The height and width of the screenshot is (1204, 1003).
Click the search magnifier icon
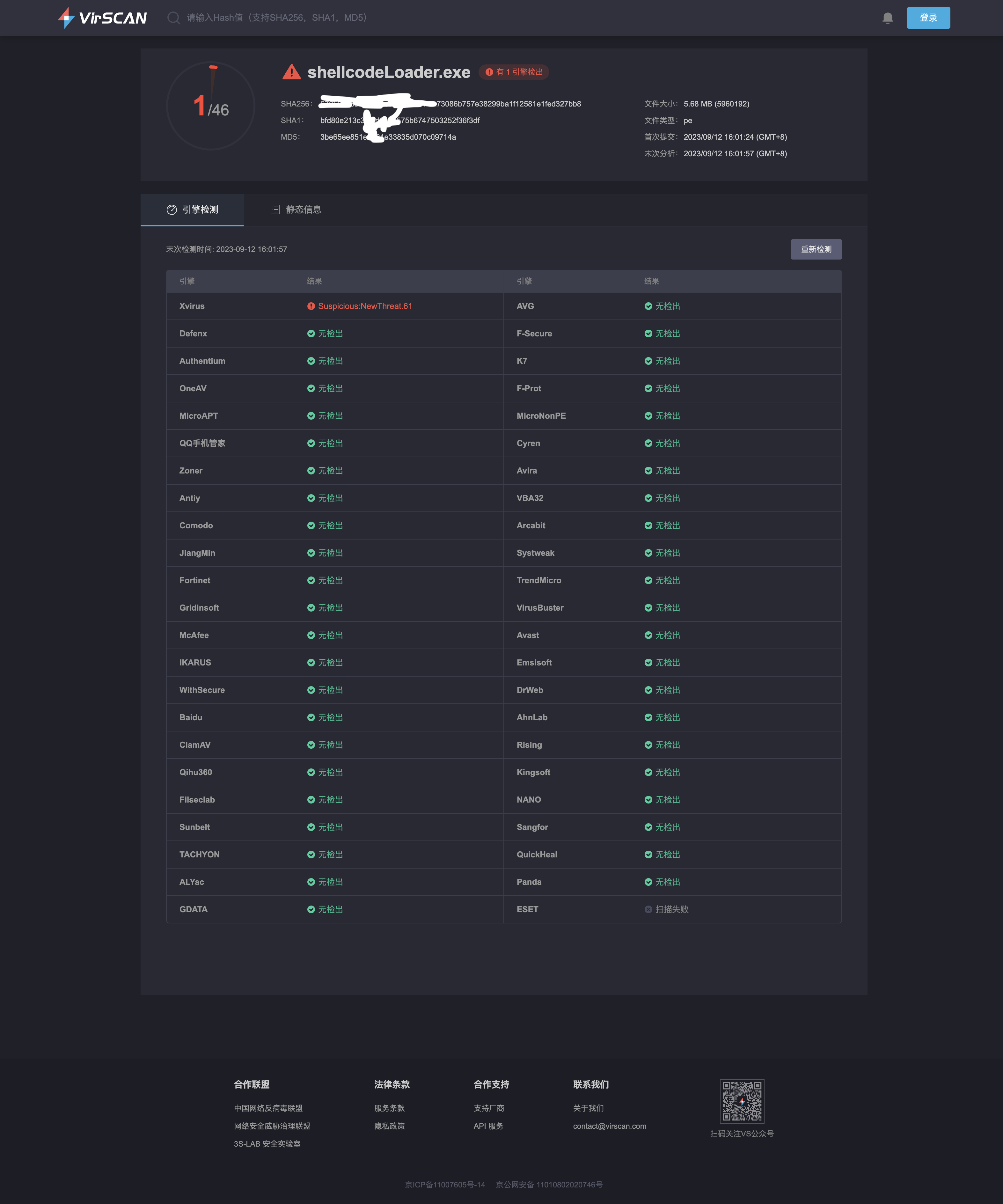173,18
